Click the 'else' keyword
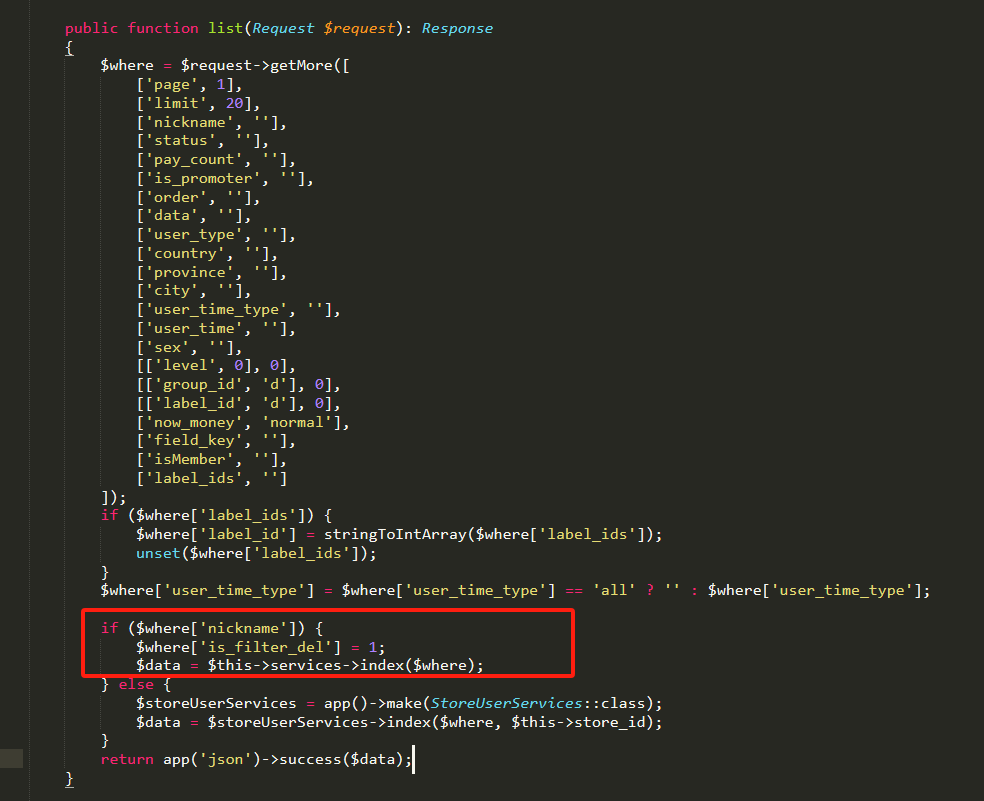The width and height of the screenshot is (984, 801). [137, 684]
